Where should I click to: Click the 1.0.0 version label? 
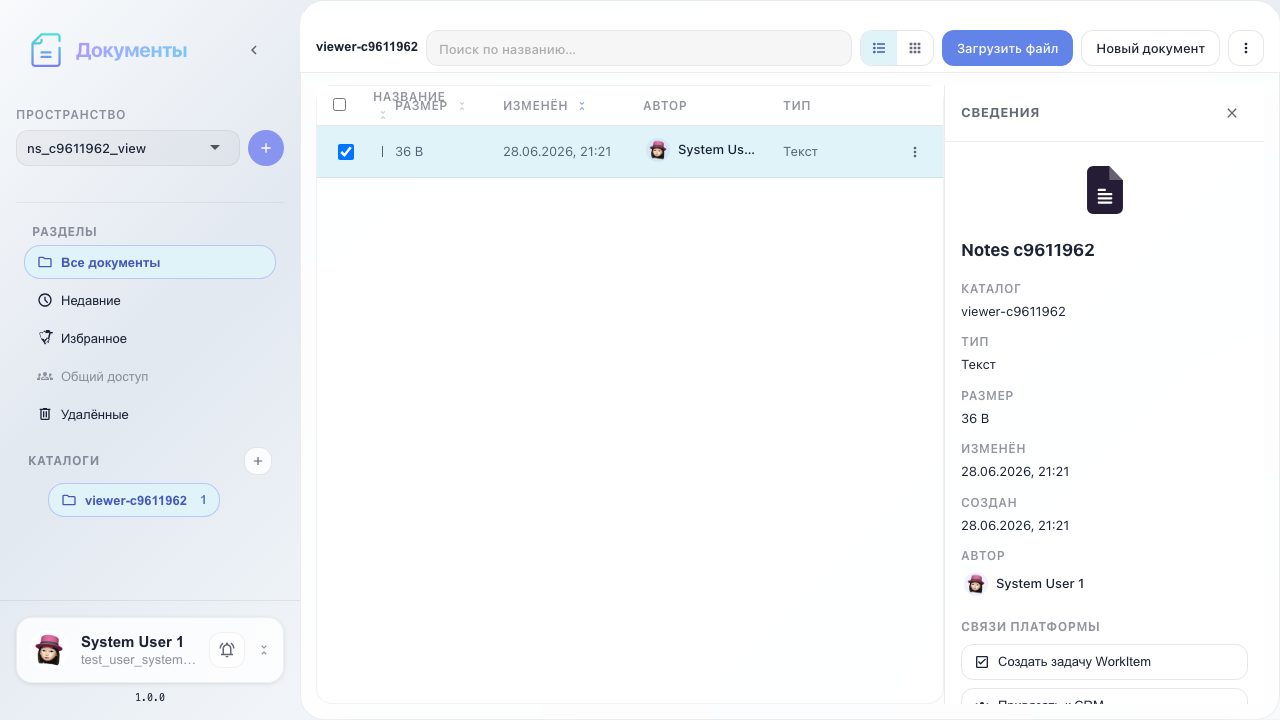tap(150, 697)
